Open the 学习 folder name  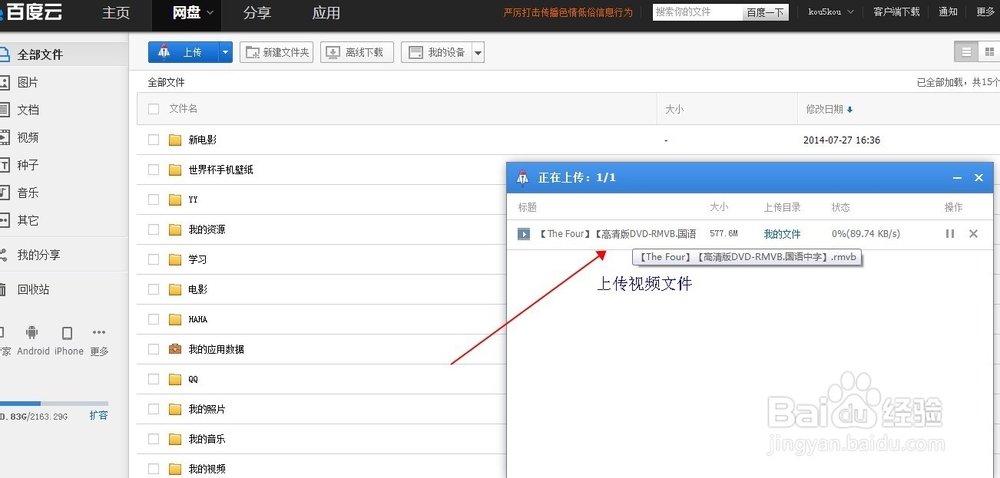198,259
